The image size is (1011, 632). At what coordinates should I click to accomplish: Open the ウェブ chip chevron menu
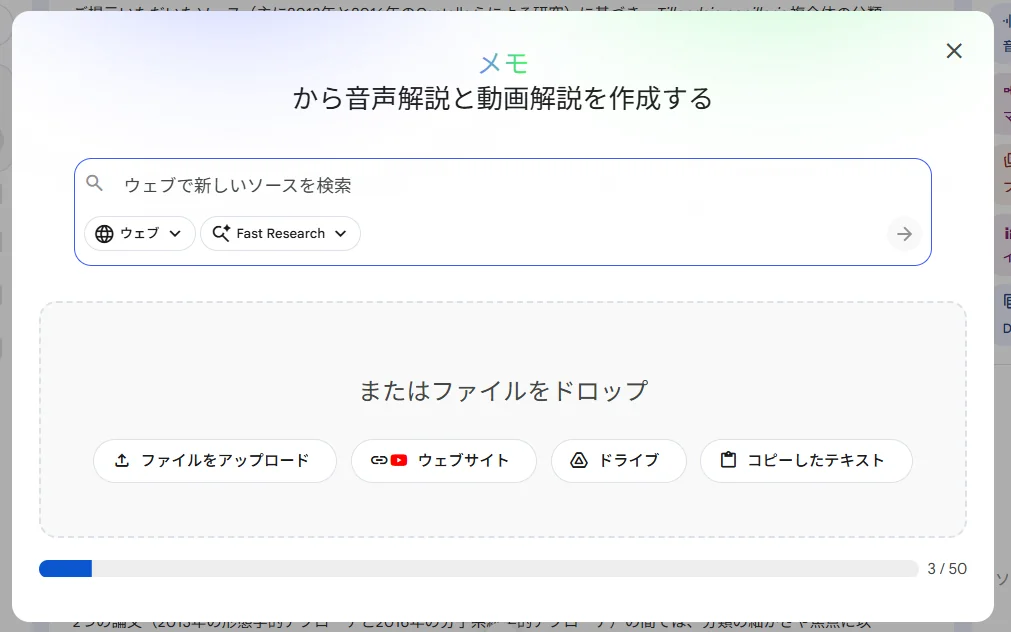coord(176,233)
